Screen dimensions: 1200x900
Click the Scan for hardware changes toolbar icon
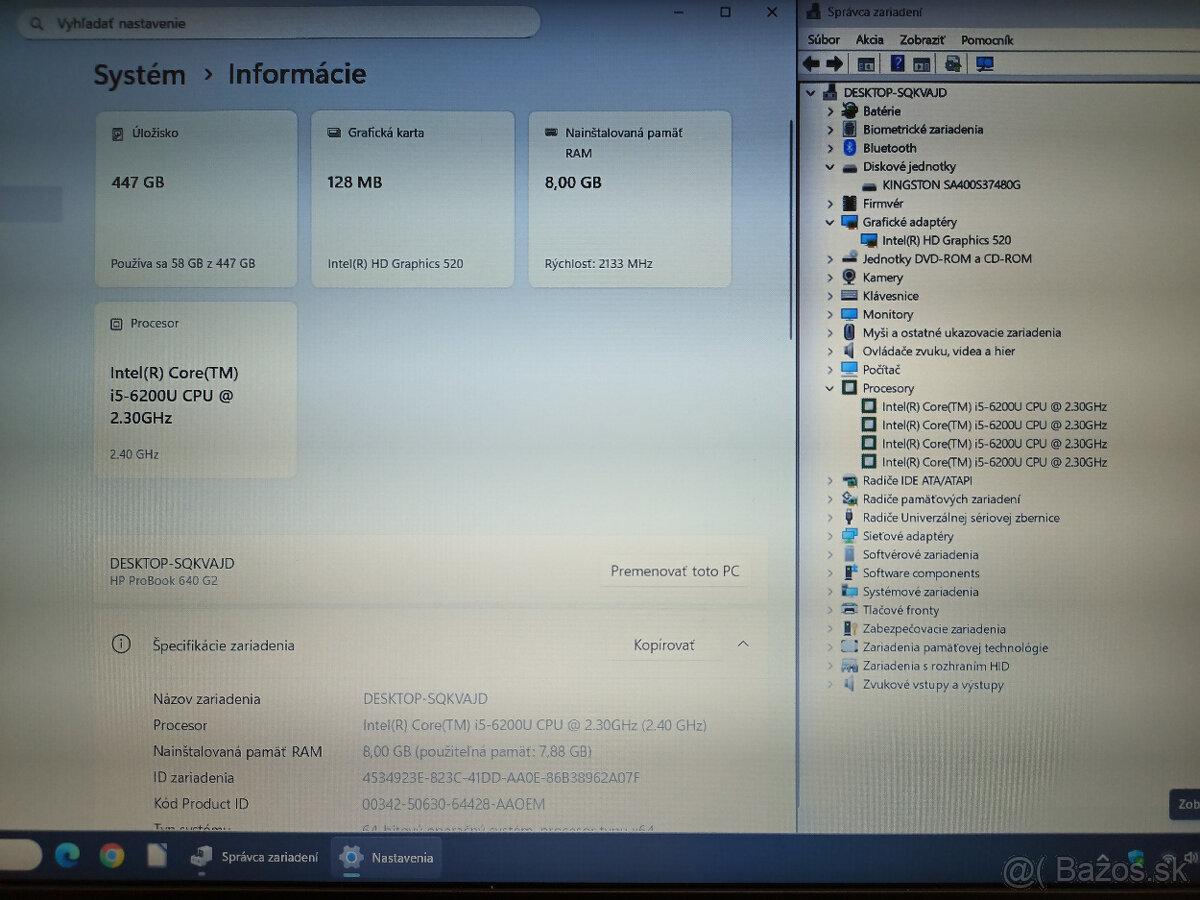click(952, 63)
